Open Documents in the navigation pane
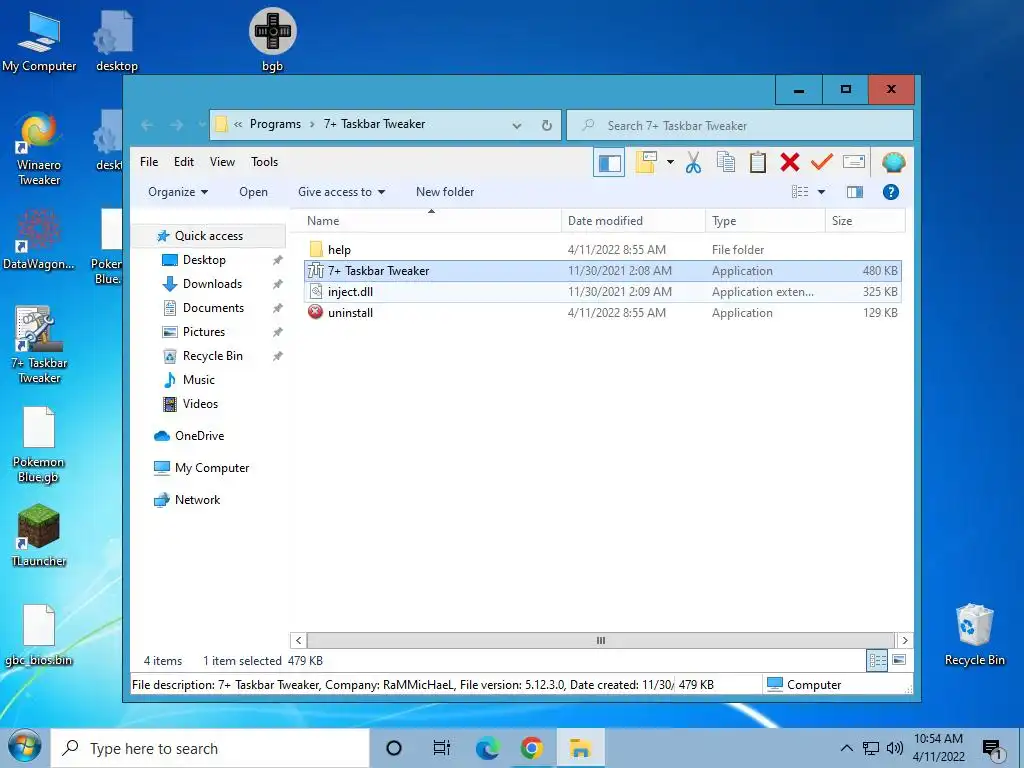Viewport: 1024px width, 768px height. [x=213, y=308]
